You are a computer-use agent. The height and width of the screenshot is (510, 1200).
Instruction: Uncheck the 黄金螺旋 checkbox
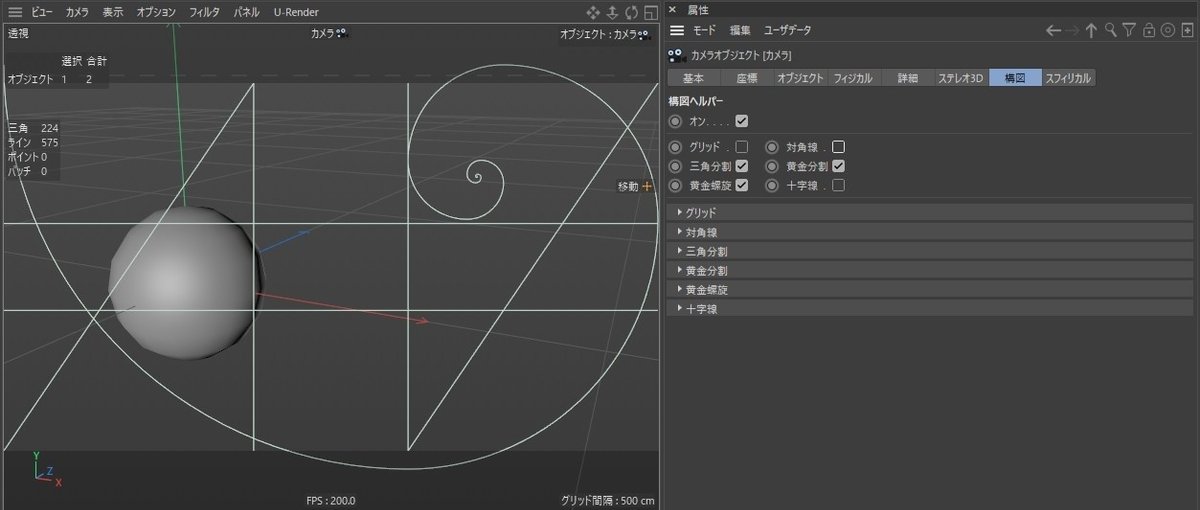point(741,185)
